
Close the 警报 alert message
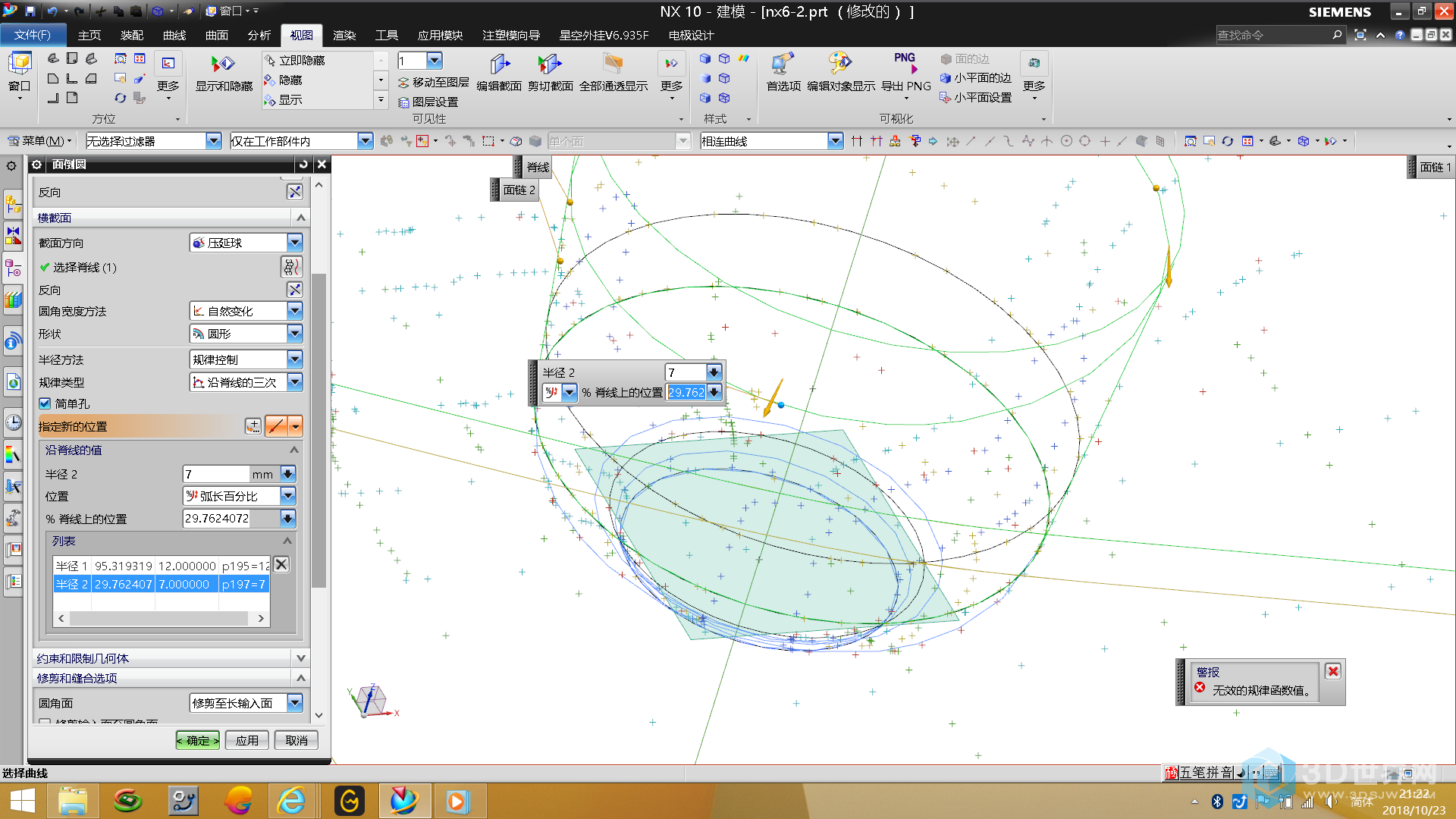pyautogui.click(x=1333, y=671)
